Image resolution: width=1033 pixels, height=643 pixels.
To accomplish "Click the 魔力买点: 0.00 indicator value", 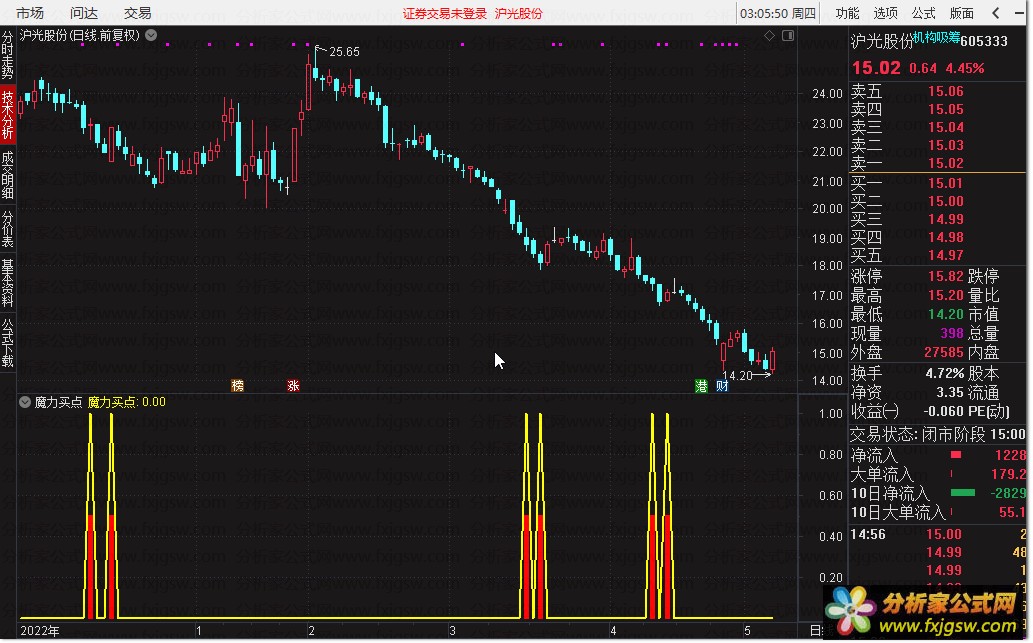I will click(x=126, y=402).
